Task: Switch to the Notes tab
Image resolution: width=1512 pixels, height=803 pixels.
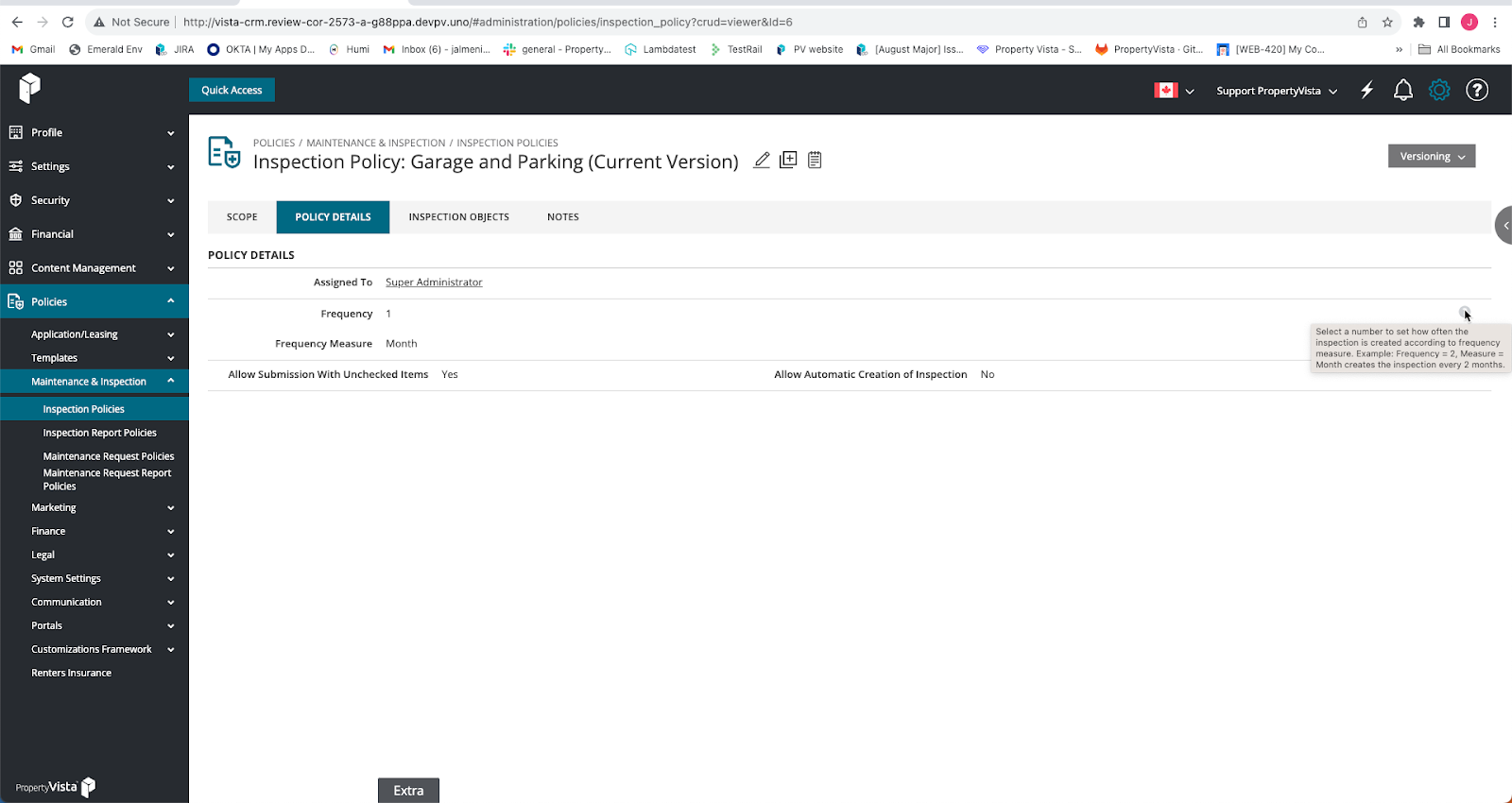Action: (563, 217)
